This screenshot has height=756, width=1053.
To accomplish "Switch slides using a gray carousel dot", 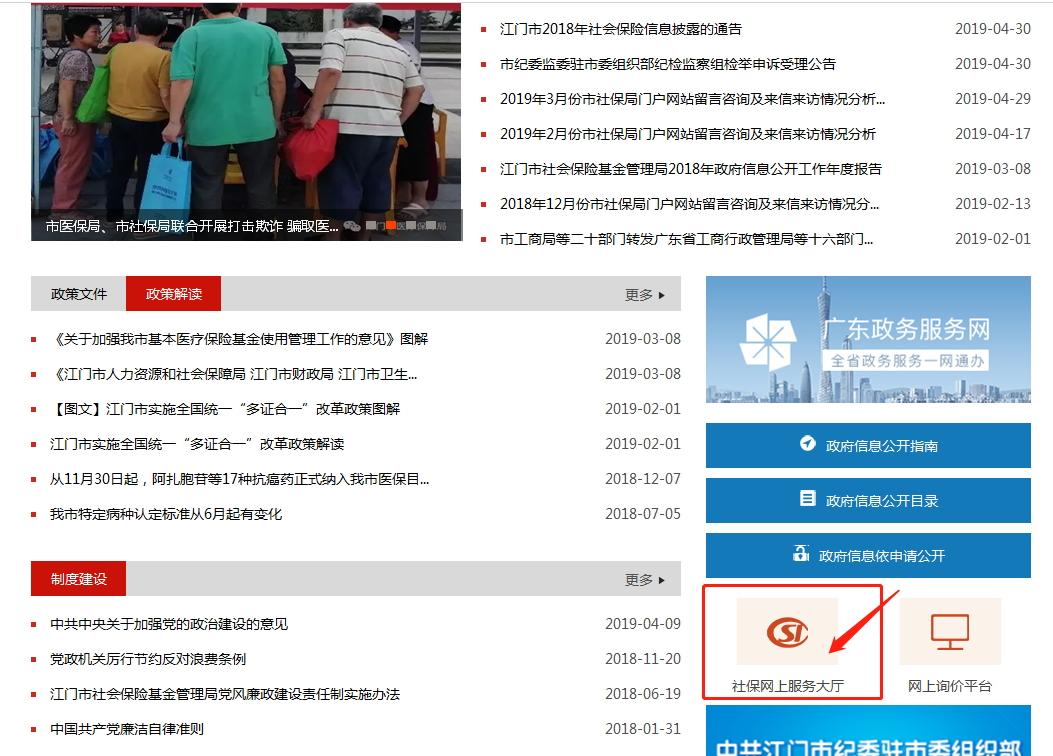I will (370, 226).
